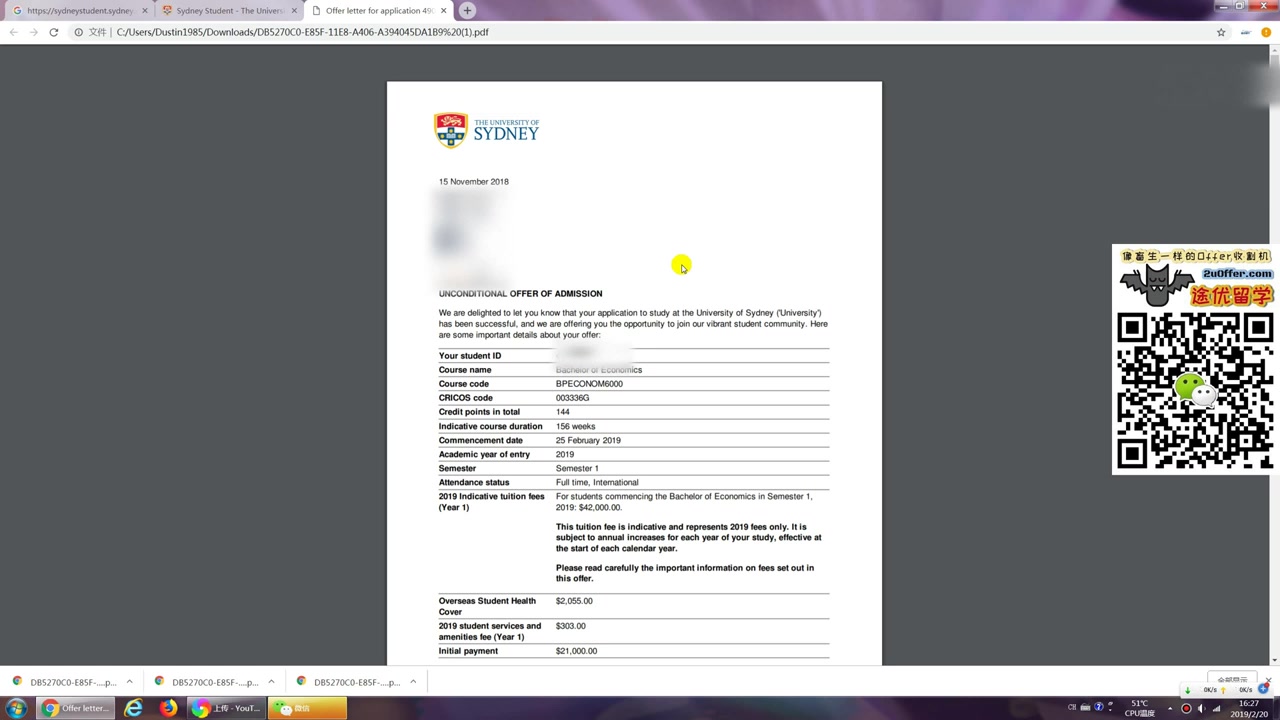This screenshot has width=1280, height=720.
Task: Open the Chrome YouTube upload taskbar window
Action: [x=227, y=708]
